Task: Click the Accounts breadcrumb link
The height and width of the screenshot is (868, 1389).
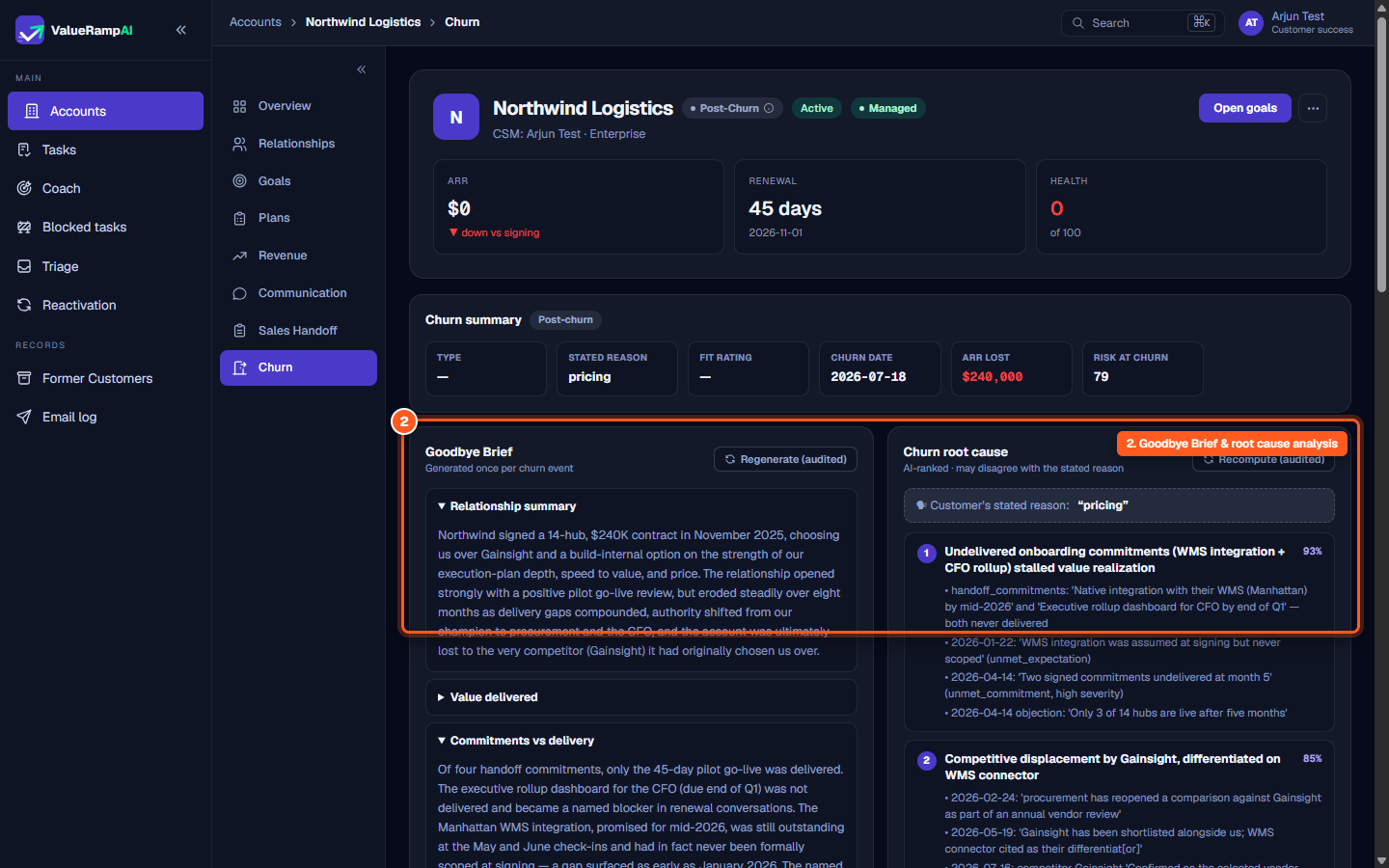Action: click(x=256, y=22)
